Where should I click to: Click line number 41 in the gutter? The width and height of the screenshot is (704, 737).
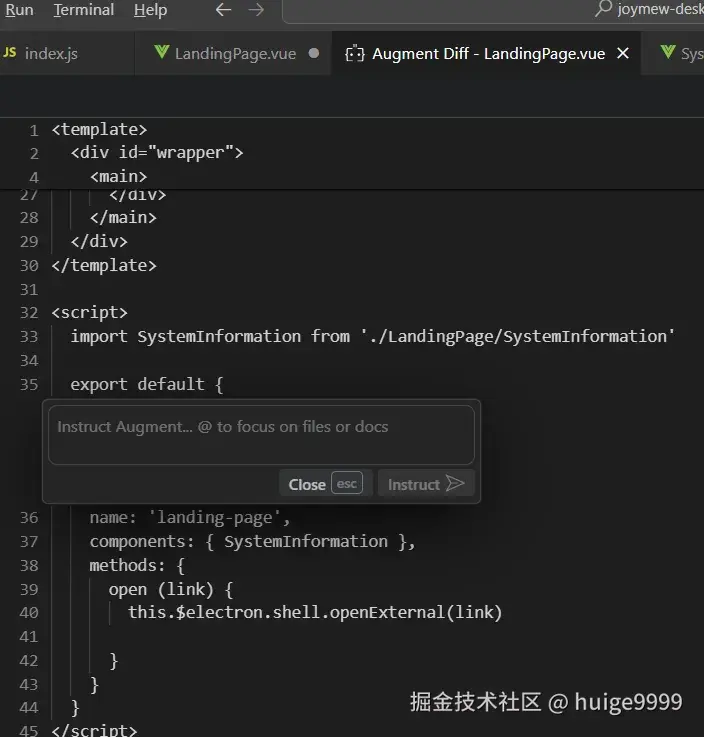coord(29,637)
